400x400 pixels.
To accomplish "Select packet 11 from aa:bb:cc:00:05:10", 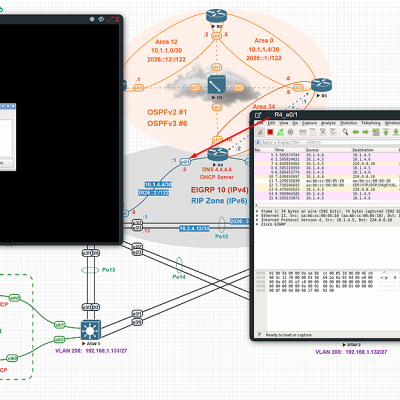I will pyautogui.click(x=327, y=181).
